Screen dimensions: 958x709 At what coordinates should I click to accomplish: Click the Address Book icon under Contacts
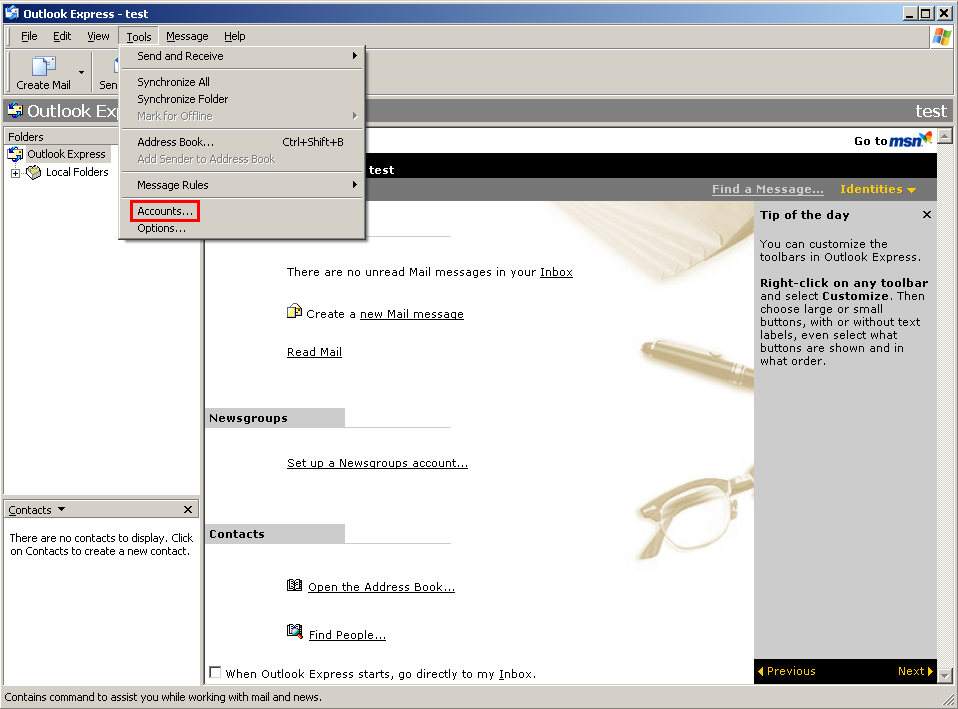294,586
